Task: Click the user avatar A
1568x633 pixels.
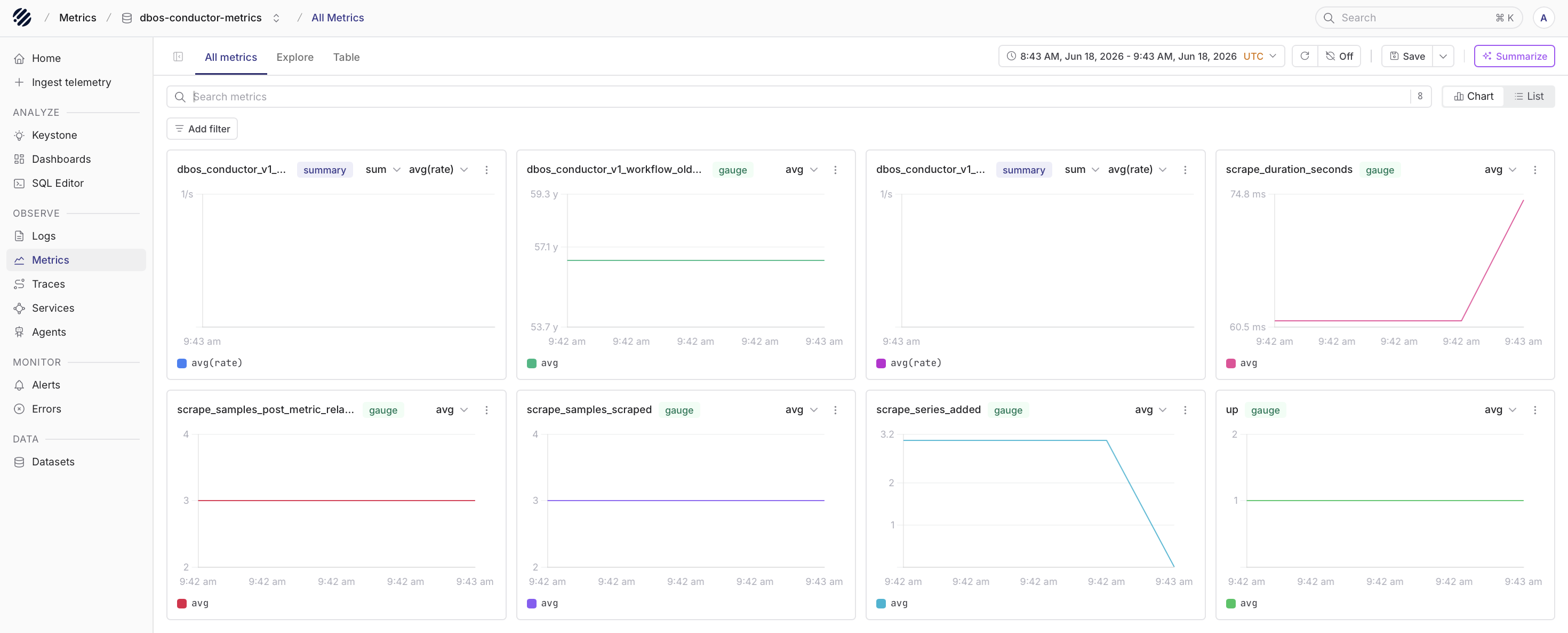Action: [x=1543, y=18]
